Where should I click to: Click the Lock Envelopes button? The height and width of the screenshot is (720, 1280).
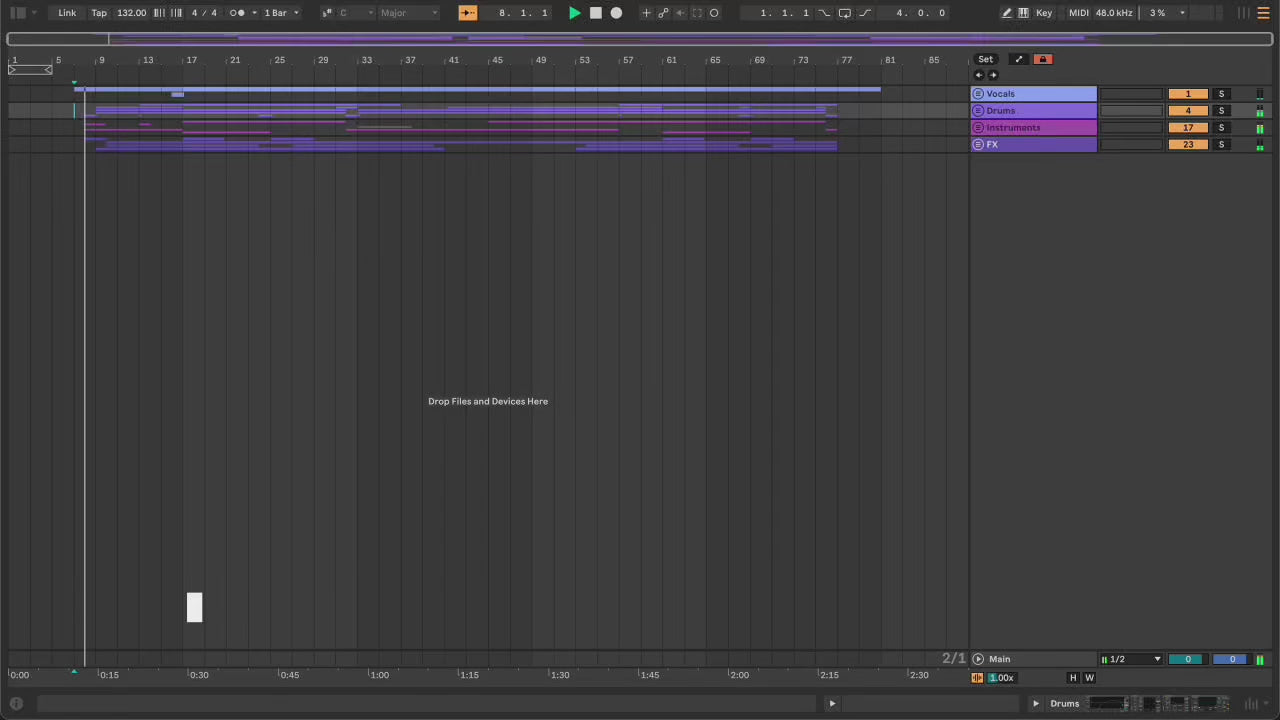[1042, 59]
